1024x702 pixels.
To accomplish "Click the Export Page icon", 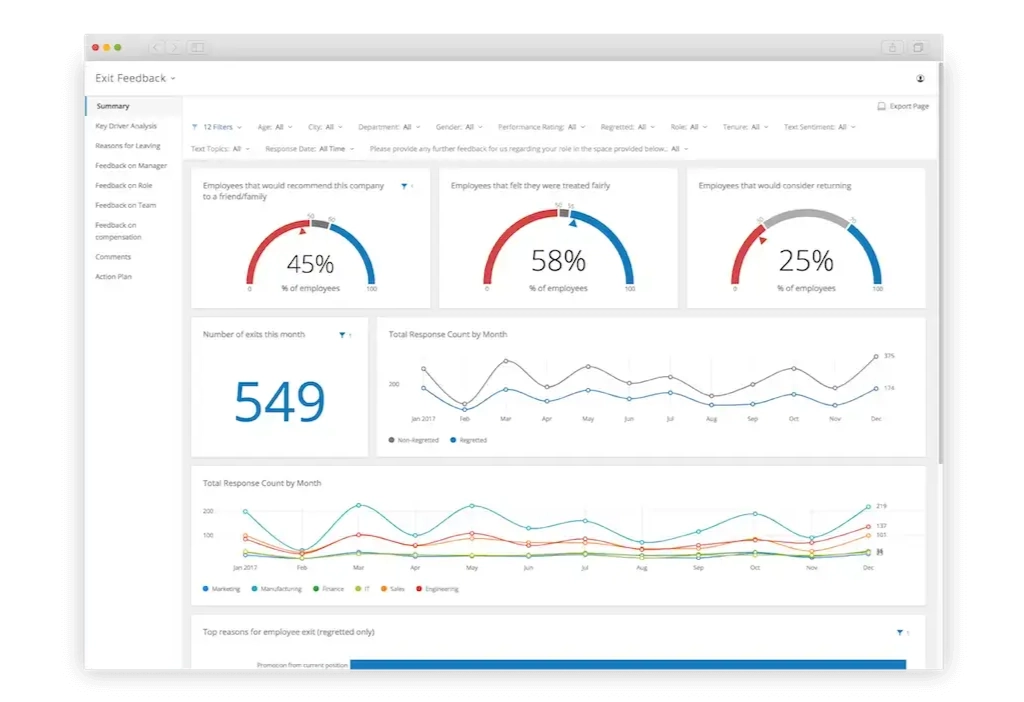I will (881, 106).
